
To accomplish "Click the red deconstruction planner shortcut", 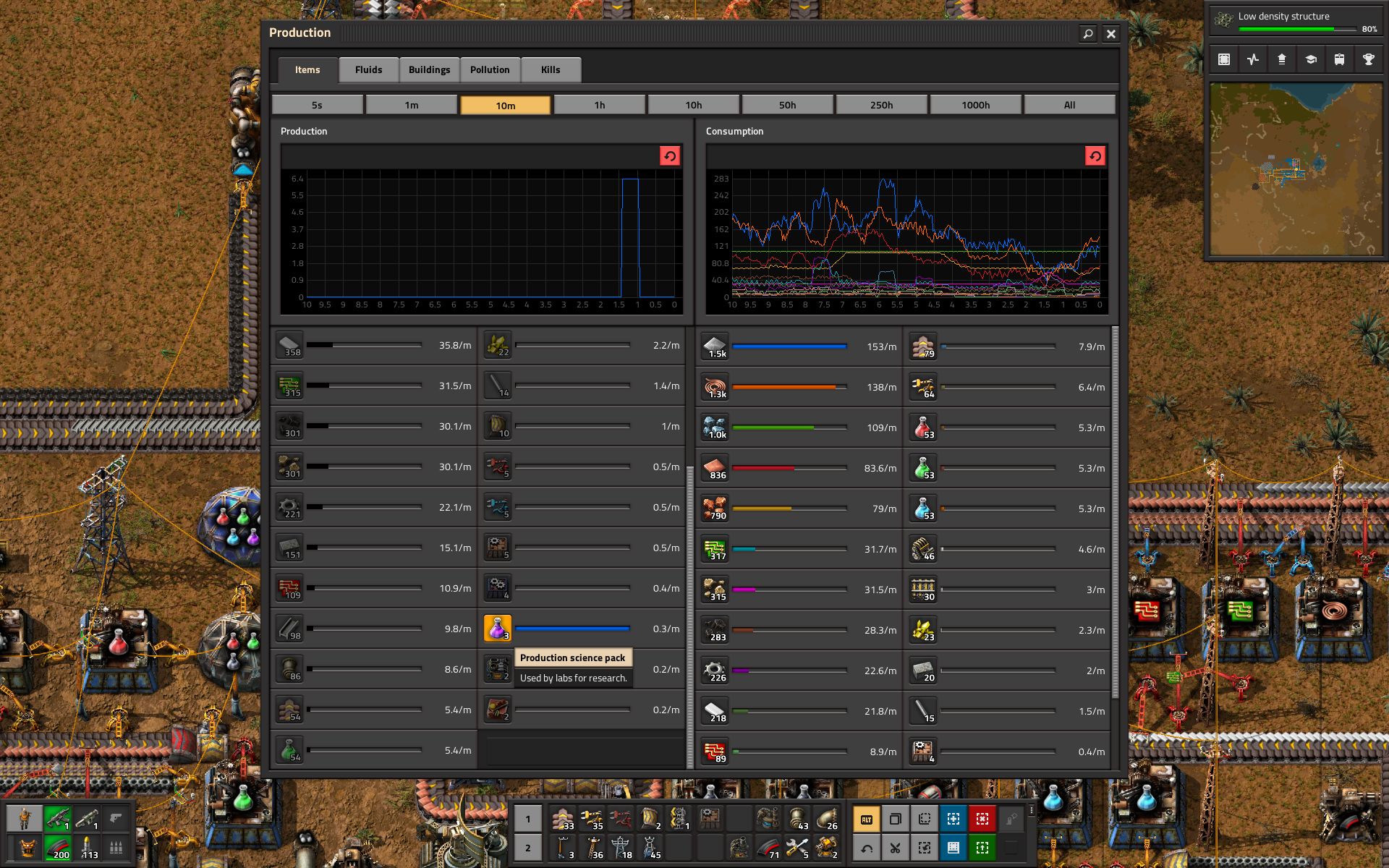I will (x=982, y=819).
